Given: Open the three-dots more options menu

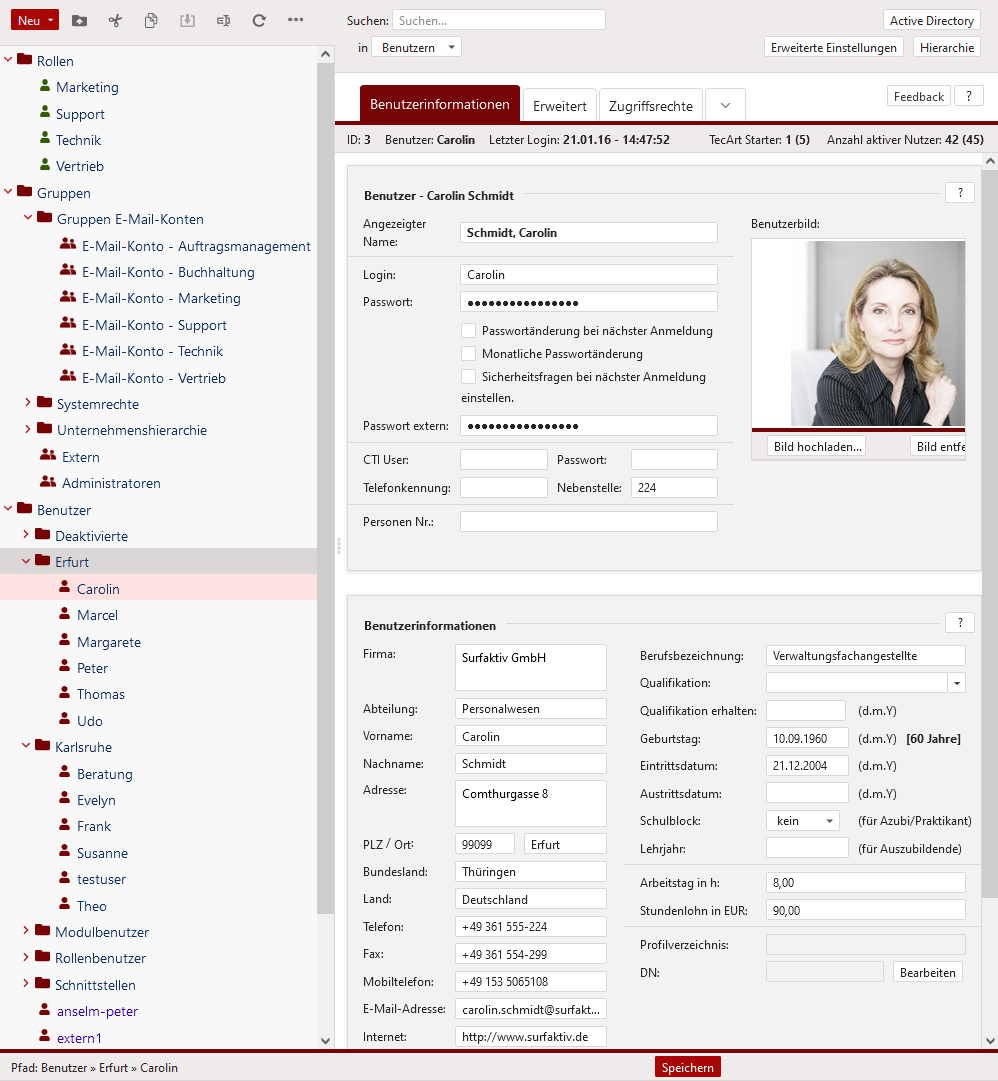Looking at the screenshot, I should tap(295, 20).
